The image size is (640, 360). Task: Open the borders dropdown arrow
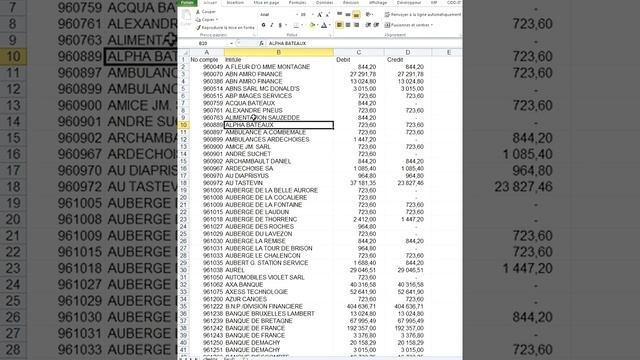click(x=302, y=25)
